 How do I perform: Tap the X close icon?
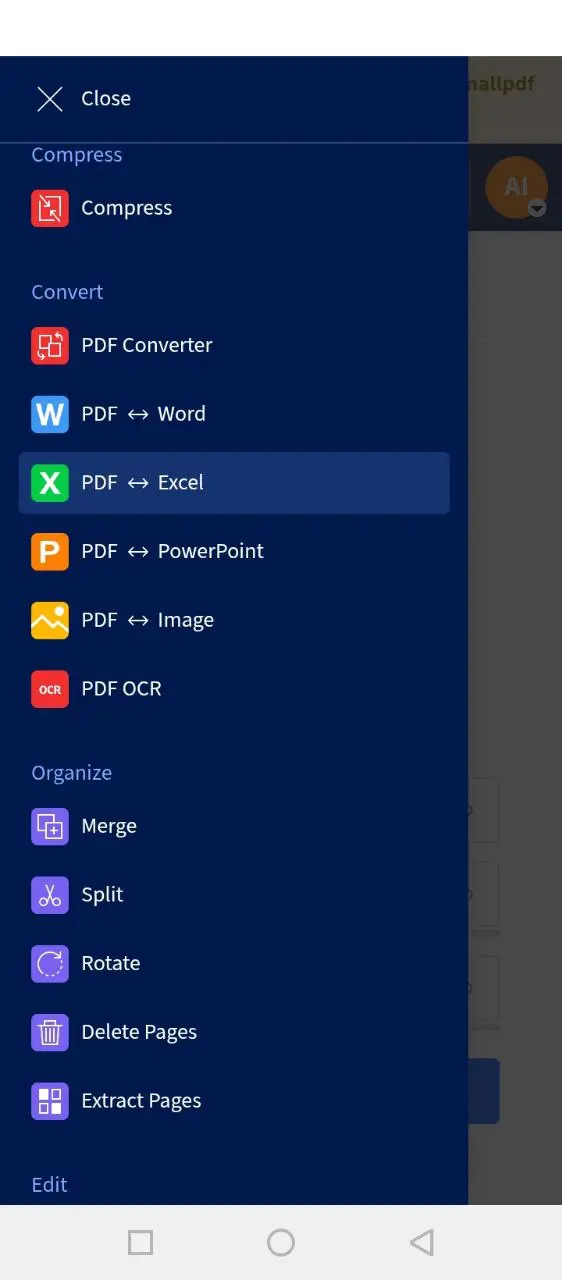click(x=50, y=98)
